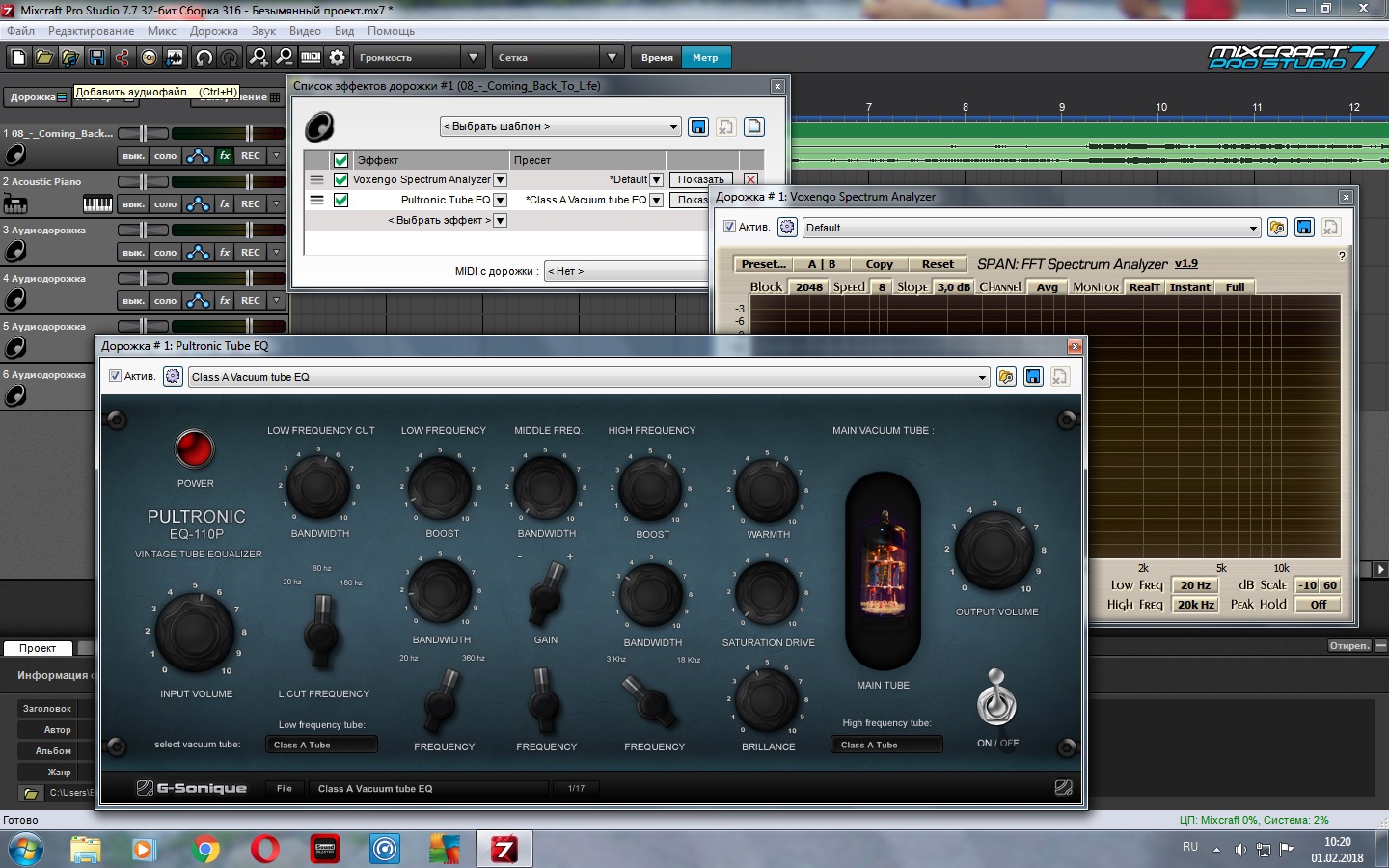The width and height of the screenshot is (1389, 868).
Task: Click the Windows Start button
Action: (25, 850)
